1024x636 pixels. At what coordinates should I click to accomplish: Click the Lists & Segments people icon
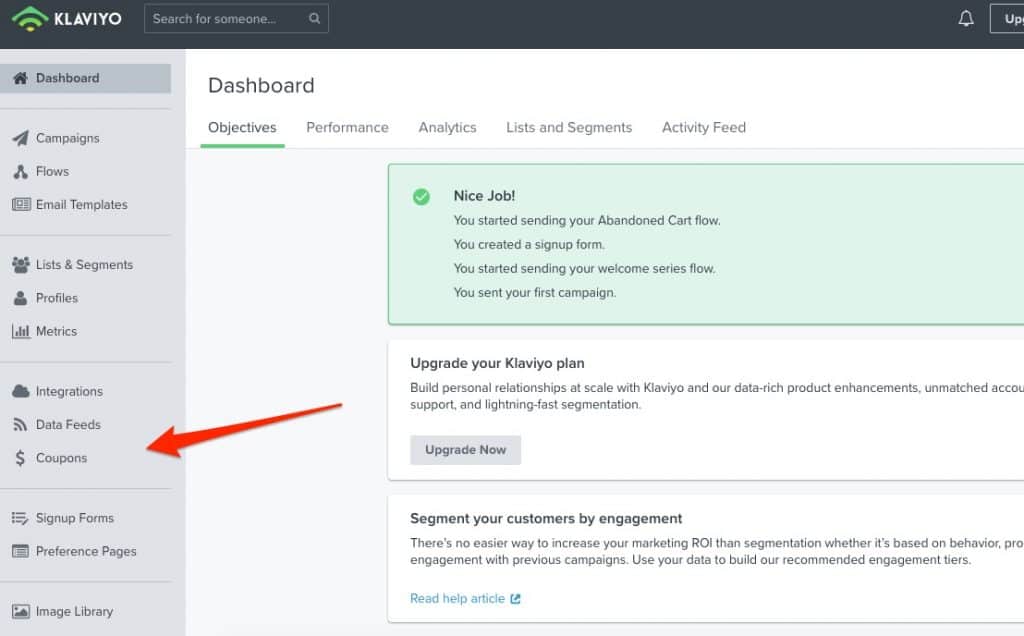click(21, 265)
